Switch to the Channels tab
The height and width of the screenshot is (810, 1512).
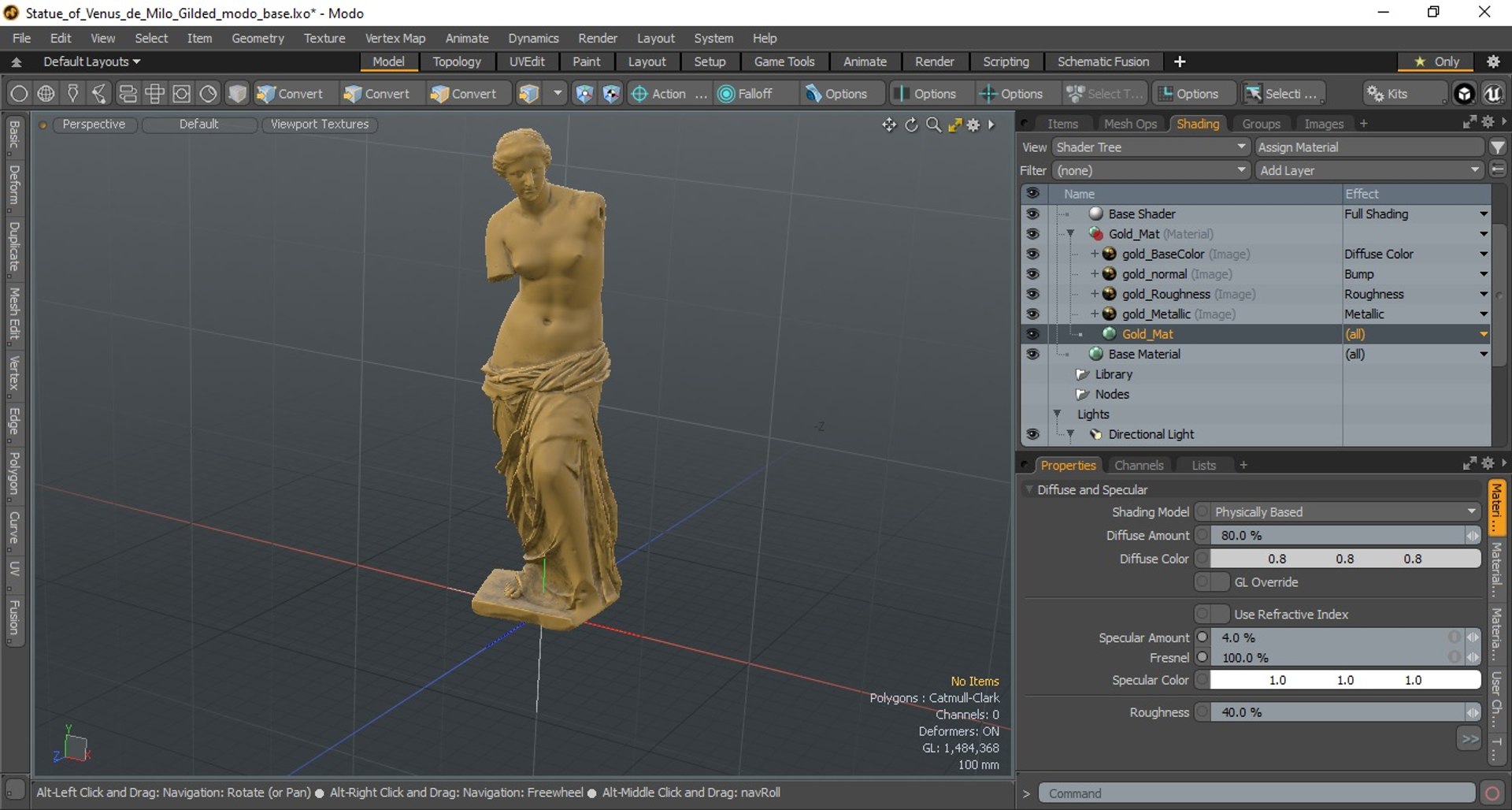click(1139, 465)
